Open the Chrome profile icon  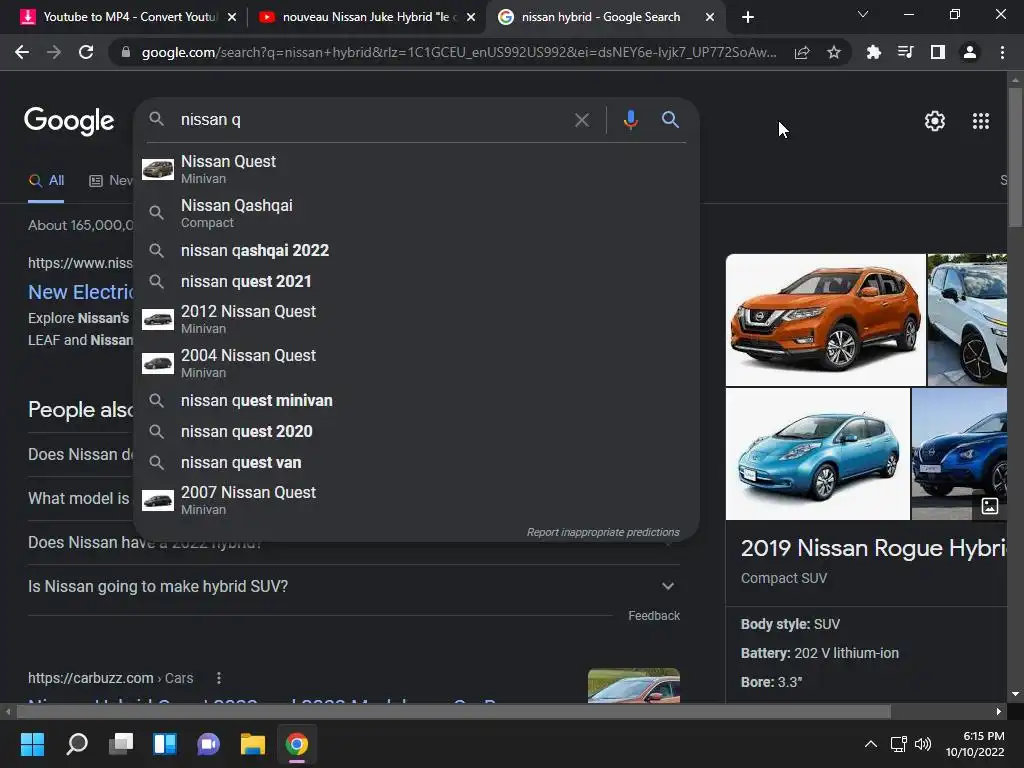point(970,52)
